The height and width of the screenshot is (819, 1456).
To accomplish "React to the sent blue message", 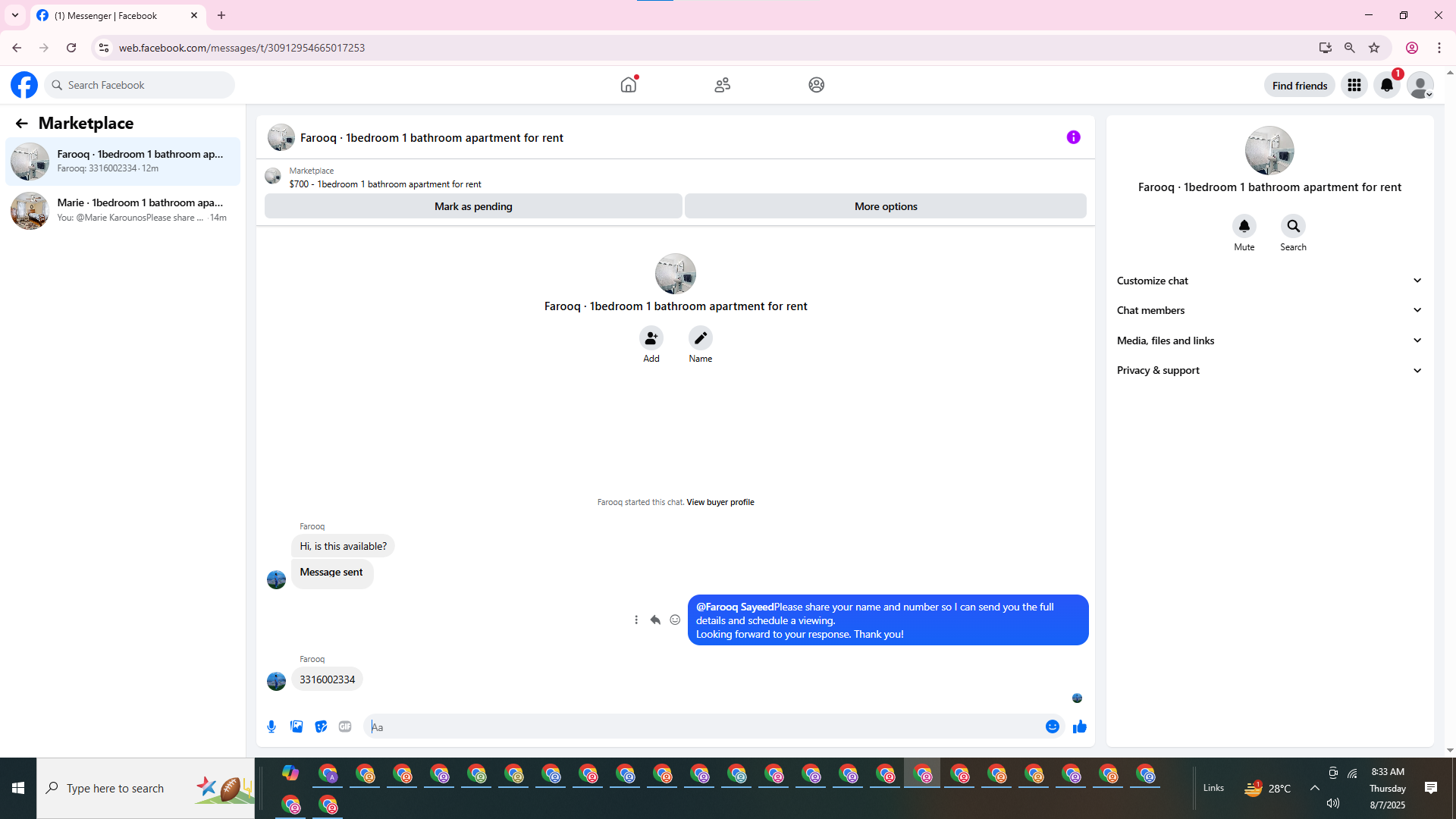I will [x=676, y=620].
